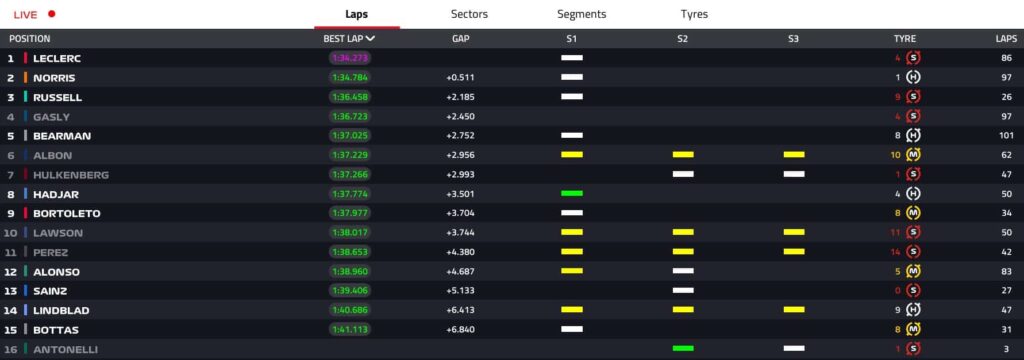1024x360 pixels.
Task: Select driver name LINDBLAD
Action: pyautogui.click(x=61, y=310)
